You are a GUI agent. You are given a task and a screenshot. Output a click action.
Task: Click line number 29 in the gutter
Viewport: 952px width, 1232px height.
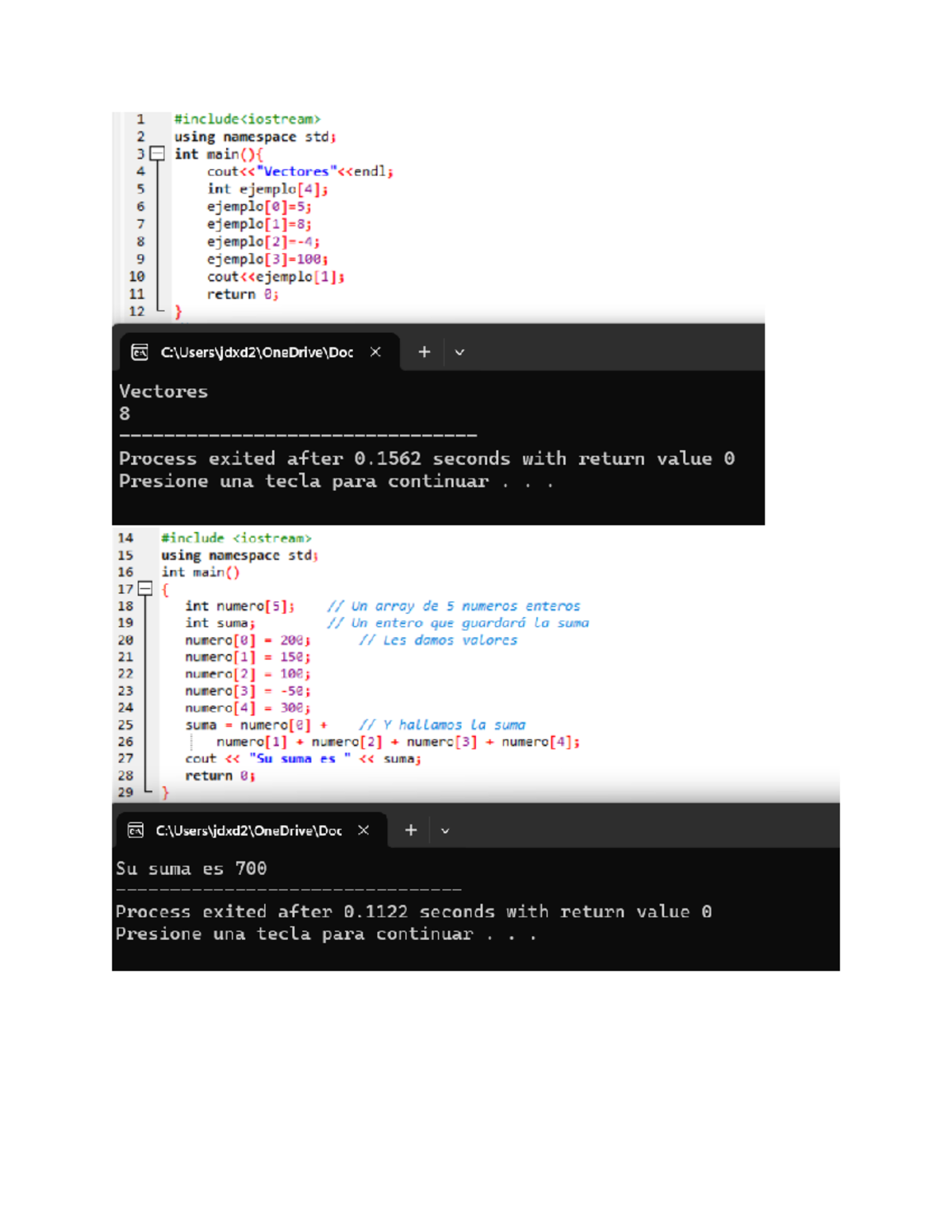coord(125,793)
